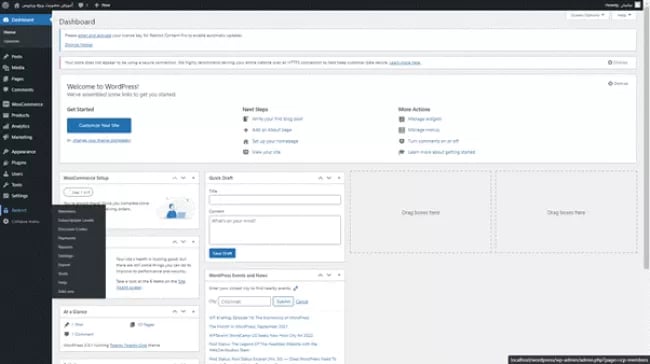
Task: Open Appearance via its paintbrush icon
Action: [6, 152]
